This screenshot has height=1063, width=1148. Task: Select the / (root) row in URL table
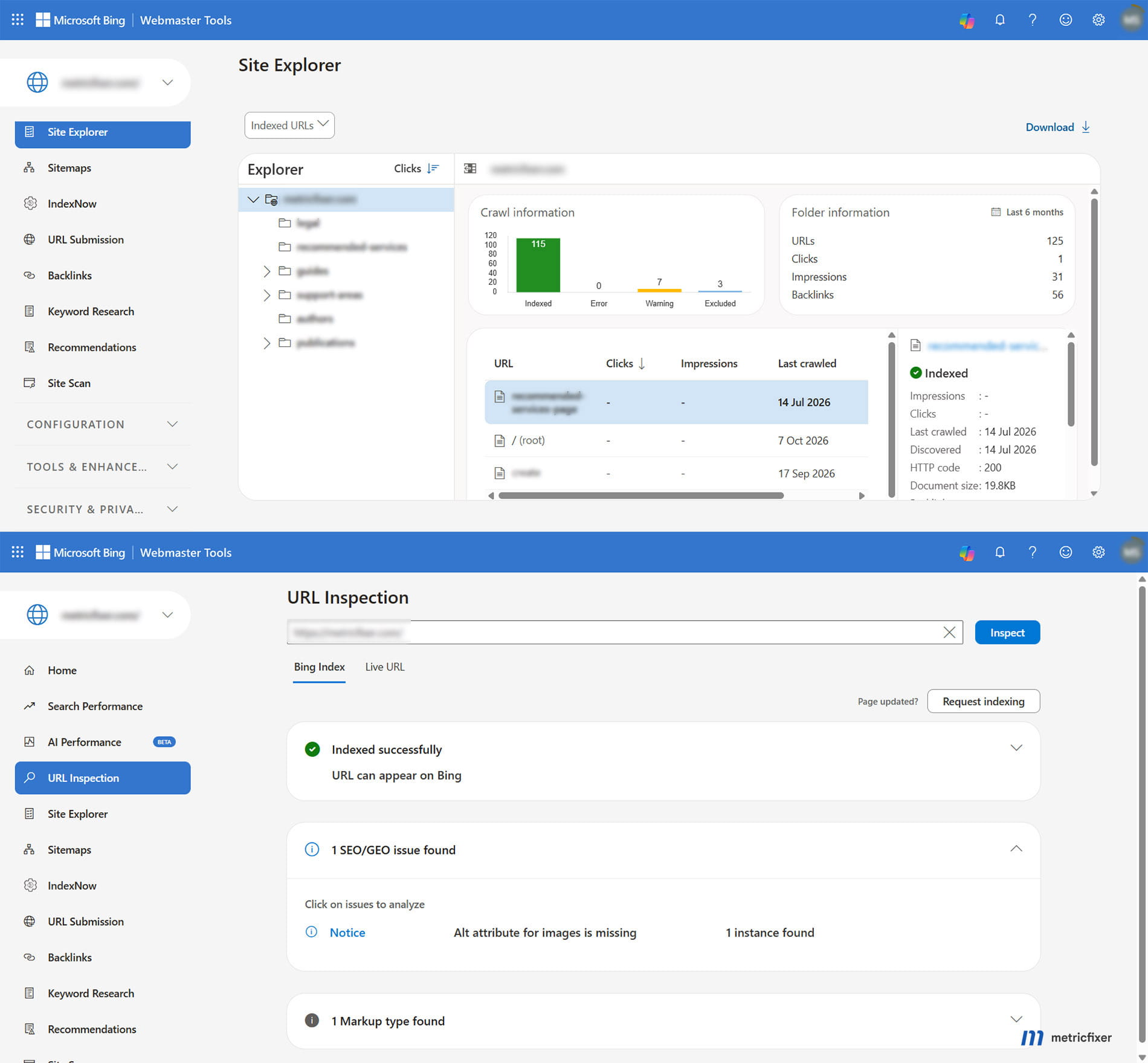click(676, 441)
